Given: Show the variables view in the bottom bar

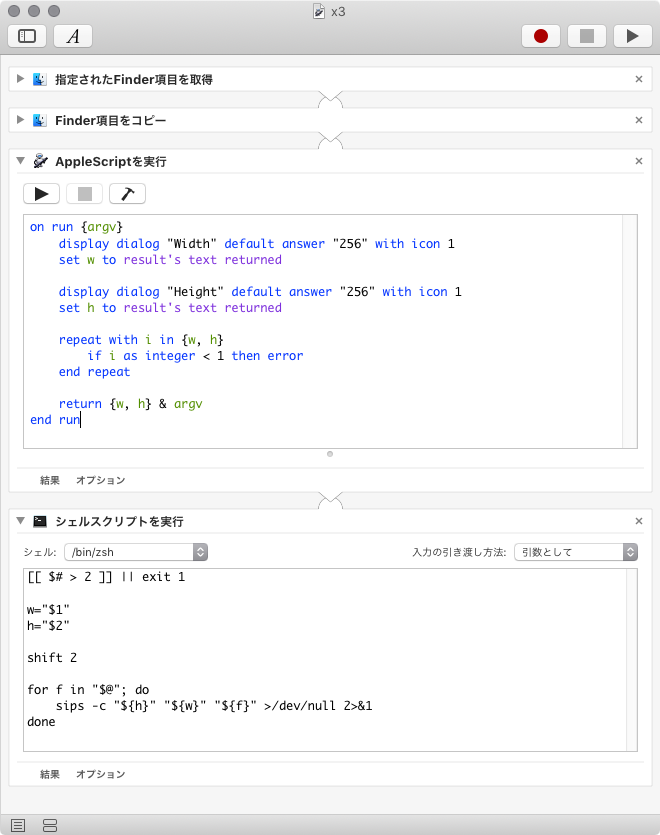Looking at the screenshot, I should point(50,825).
